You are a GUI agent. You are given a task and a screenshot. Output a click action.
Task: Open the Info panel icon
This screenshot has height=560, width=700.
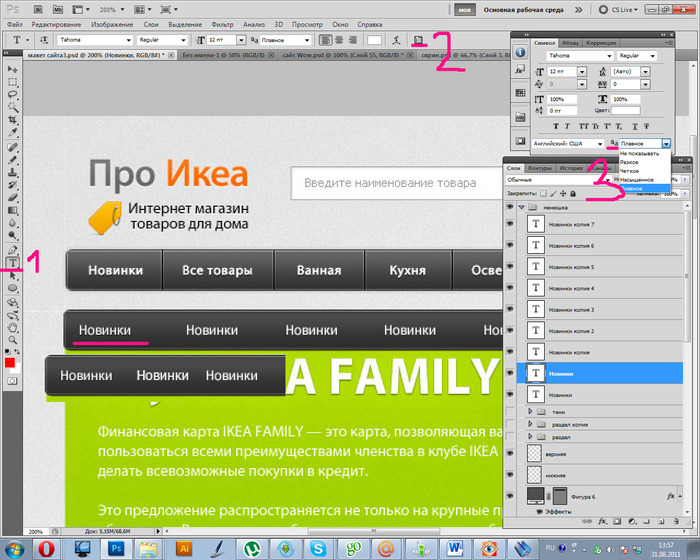520,52
